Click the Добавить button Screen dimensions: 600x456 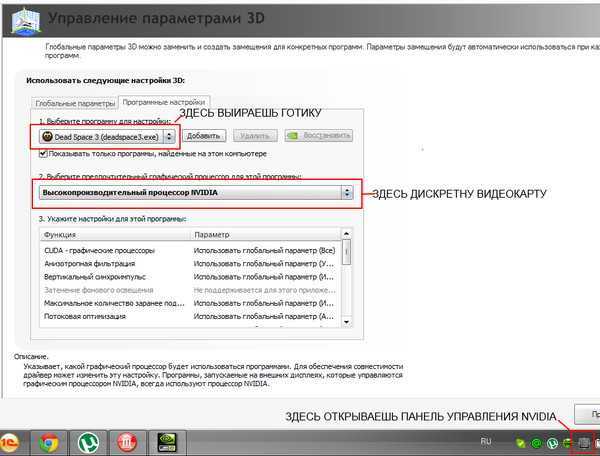point(204,136)
